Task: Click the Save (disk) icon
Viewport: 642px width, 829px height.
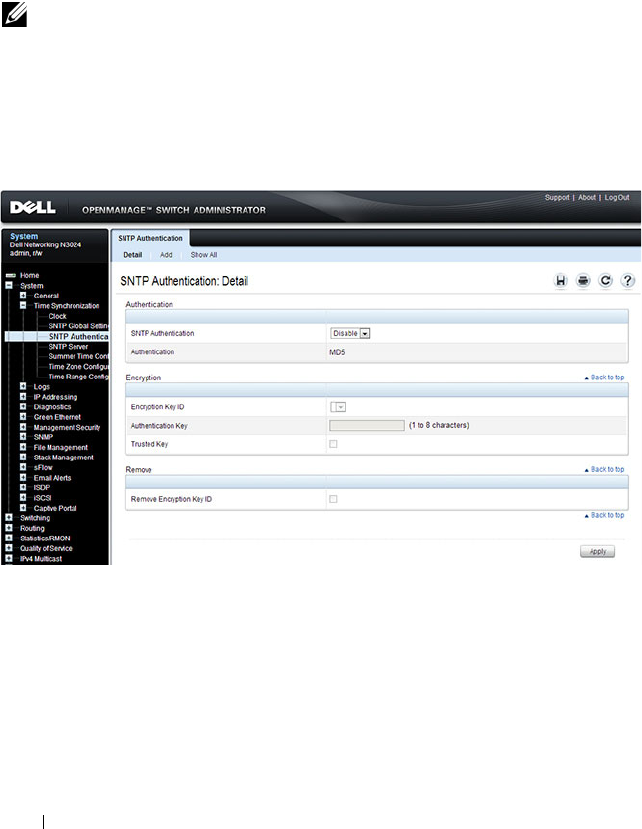Action: coord(561,281)
